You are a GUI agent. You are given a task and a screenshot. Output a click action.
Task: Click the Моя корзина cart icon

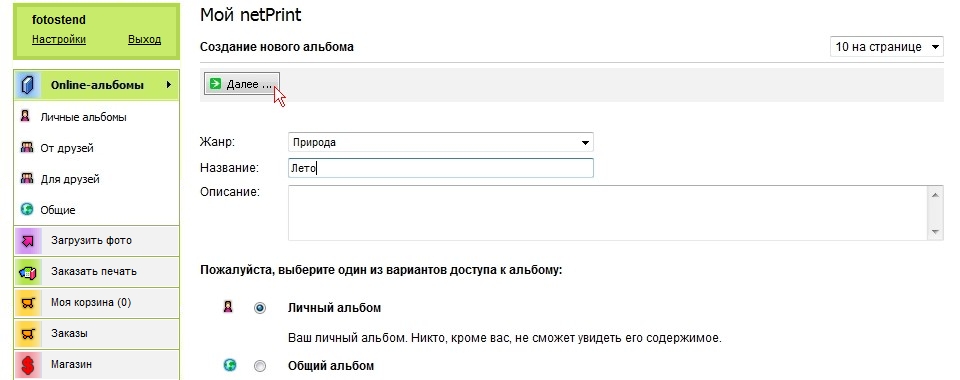pyautogui.click(x=28, y=302)
